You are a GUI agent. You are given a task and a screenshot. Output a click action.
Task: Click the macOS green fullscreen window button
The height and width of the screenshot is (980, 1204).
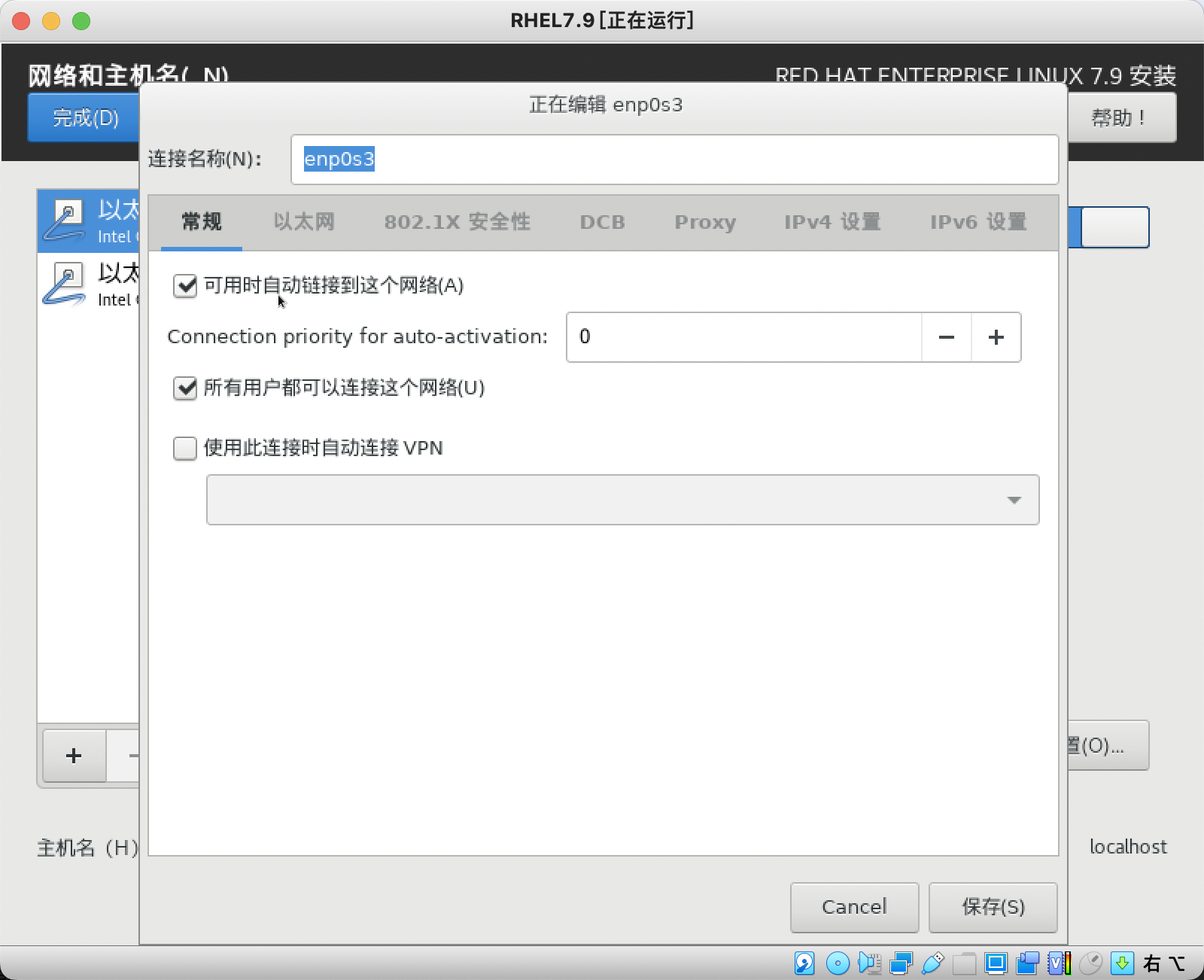[81, 21]
